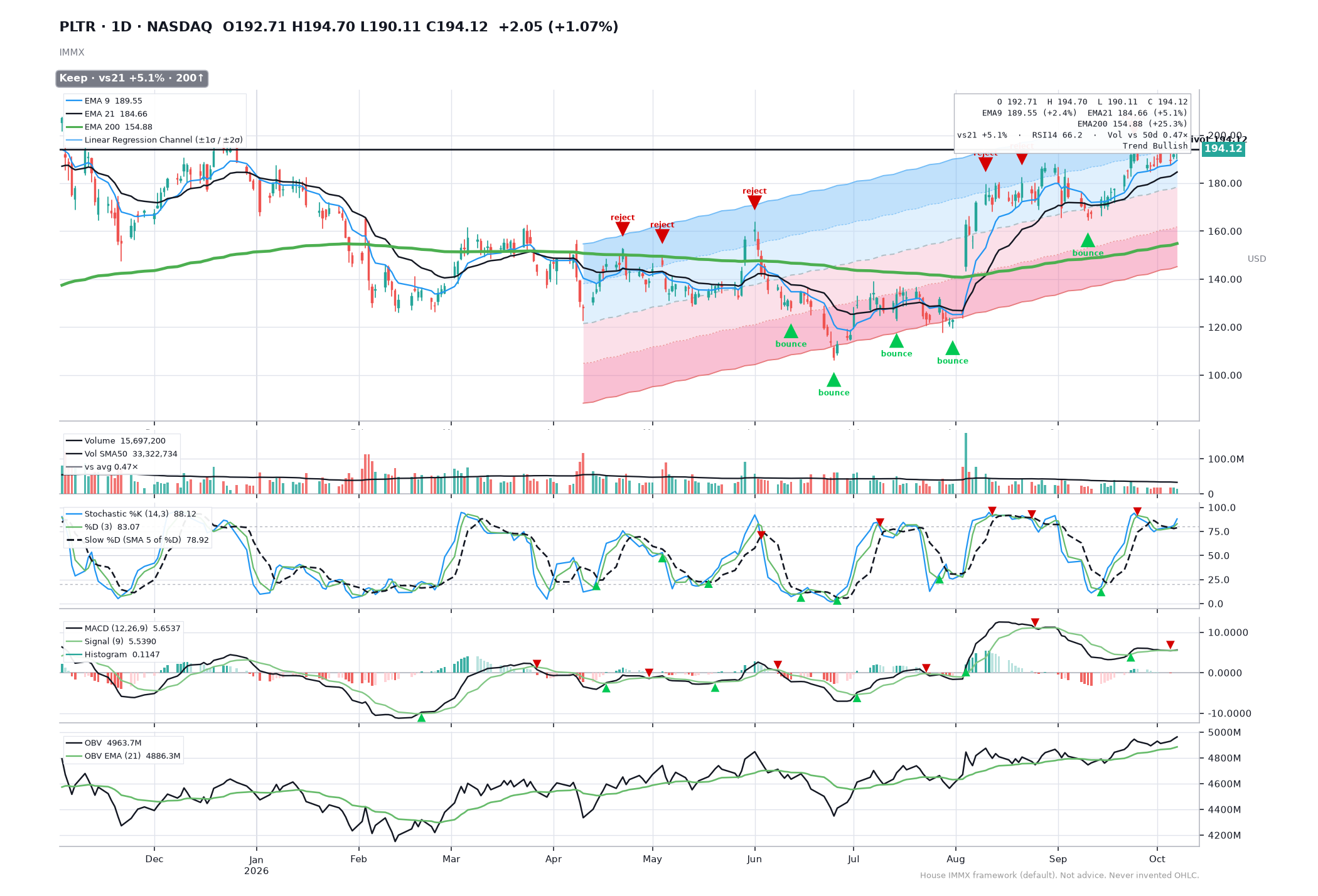Click the 'Linear Regression Channel' legend entry
The width and height of the screenshot is (1318, 896).
pos(154,141)
